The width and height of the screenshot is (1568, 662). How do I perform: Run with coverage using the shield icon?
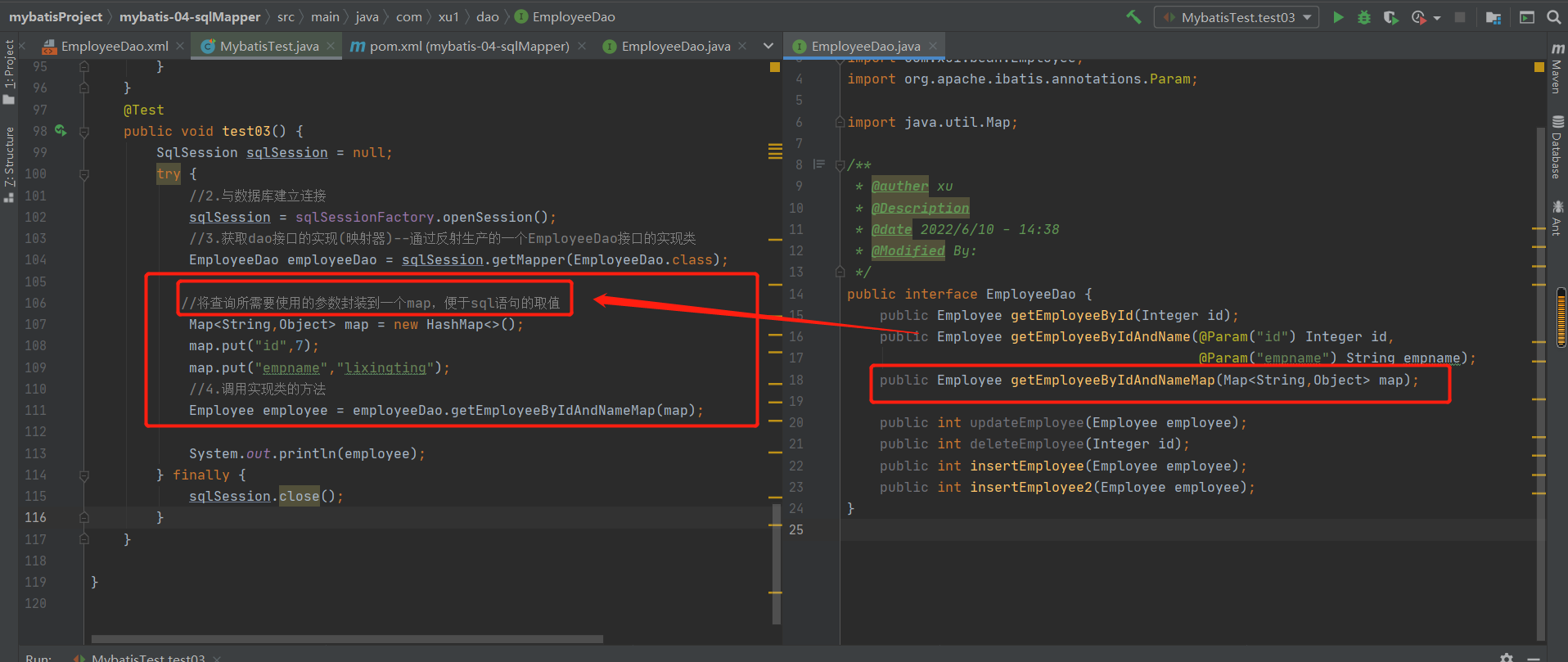[1390, 16]
